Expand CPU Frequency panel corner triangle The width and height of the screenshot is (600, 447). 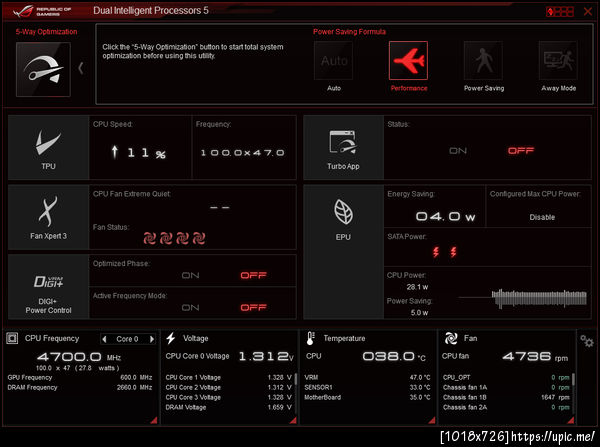154,420
